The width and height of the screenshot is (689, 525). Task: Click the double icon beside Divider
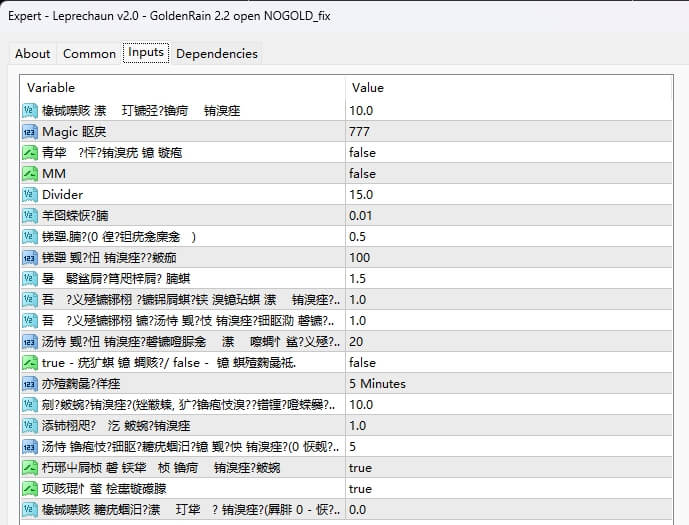tap(29, 195)
